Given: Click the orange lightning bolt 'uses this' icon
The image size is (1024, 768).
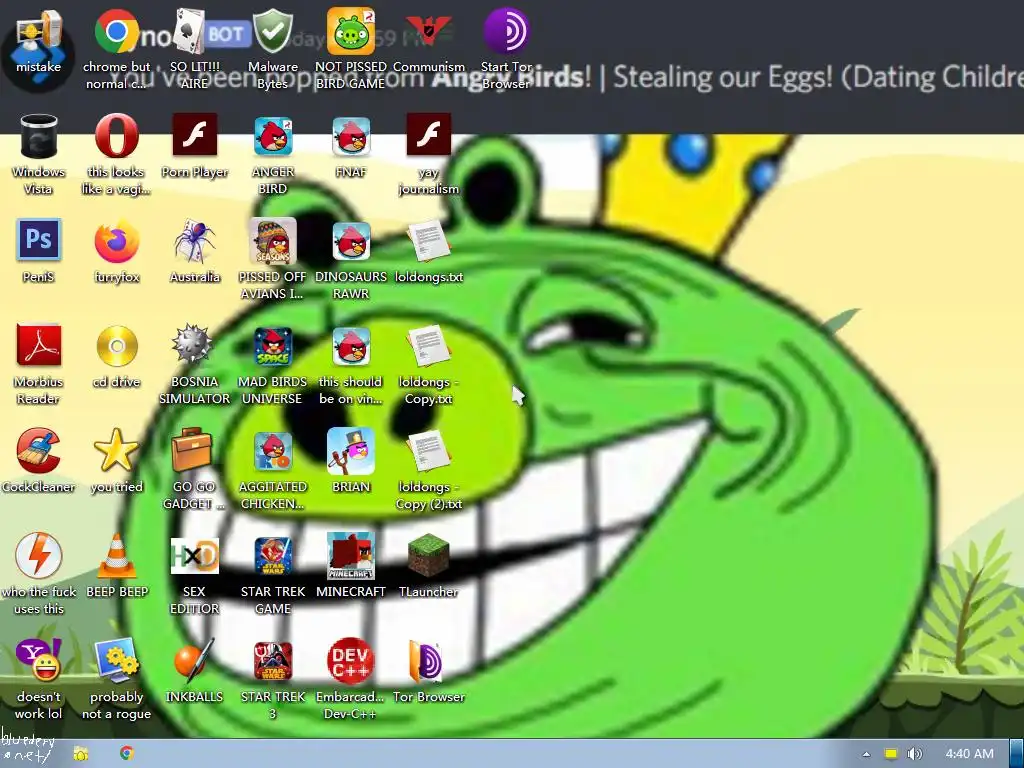Looking at the screenshot, I should click(38, 555).
